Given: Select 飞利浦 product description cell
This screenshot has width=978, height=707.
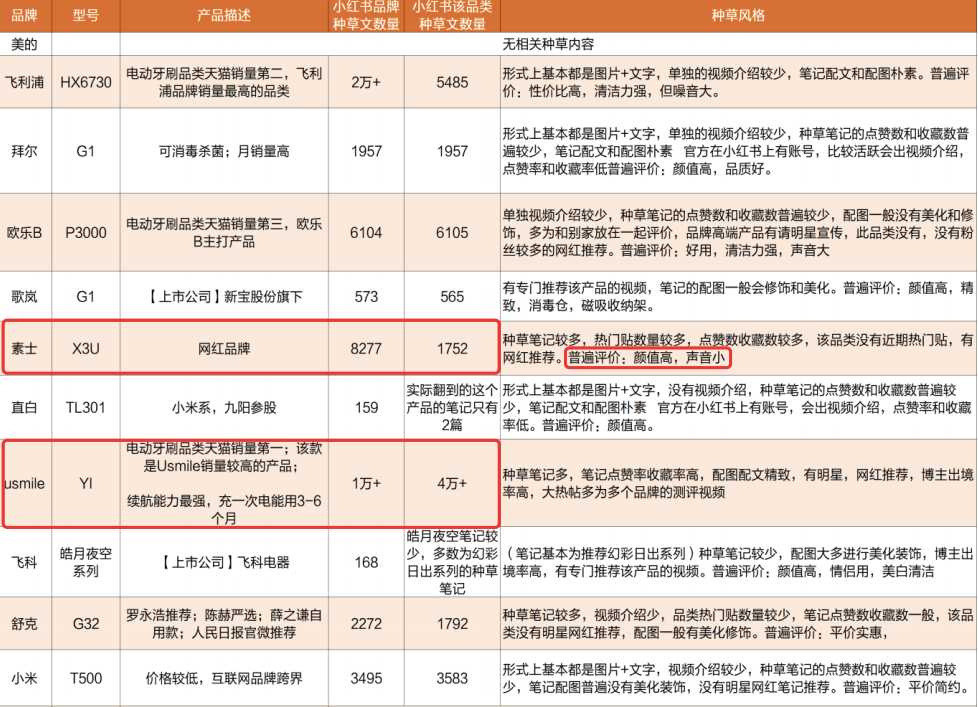Looking at the screenshot, I should pos(225,82).
